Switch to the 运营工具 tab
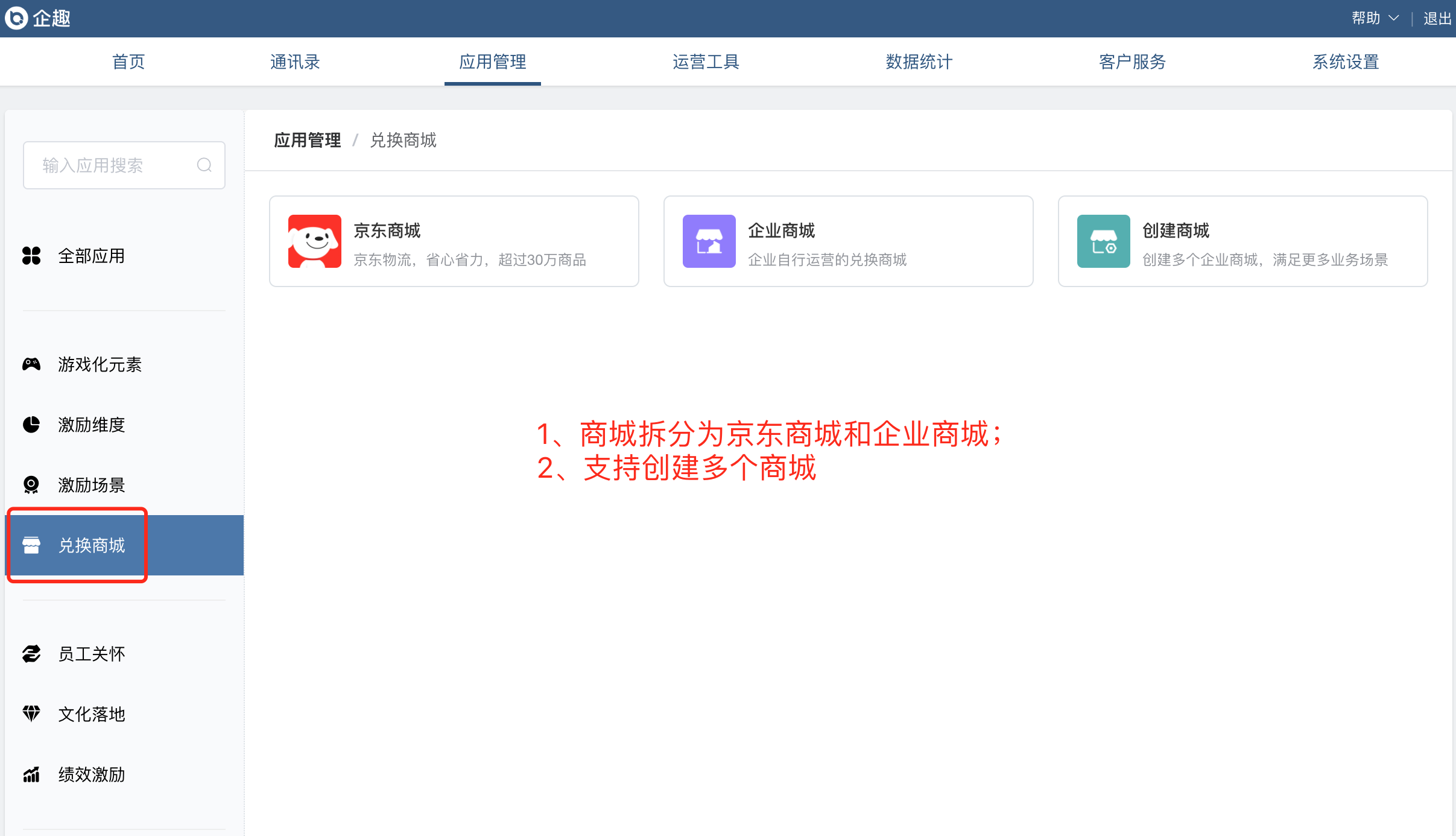This screenshot has width=1456, height=836. (x=706, y=62)
